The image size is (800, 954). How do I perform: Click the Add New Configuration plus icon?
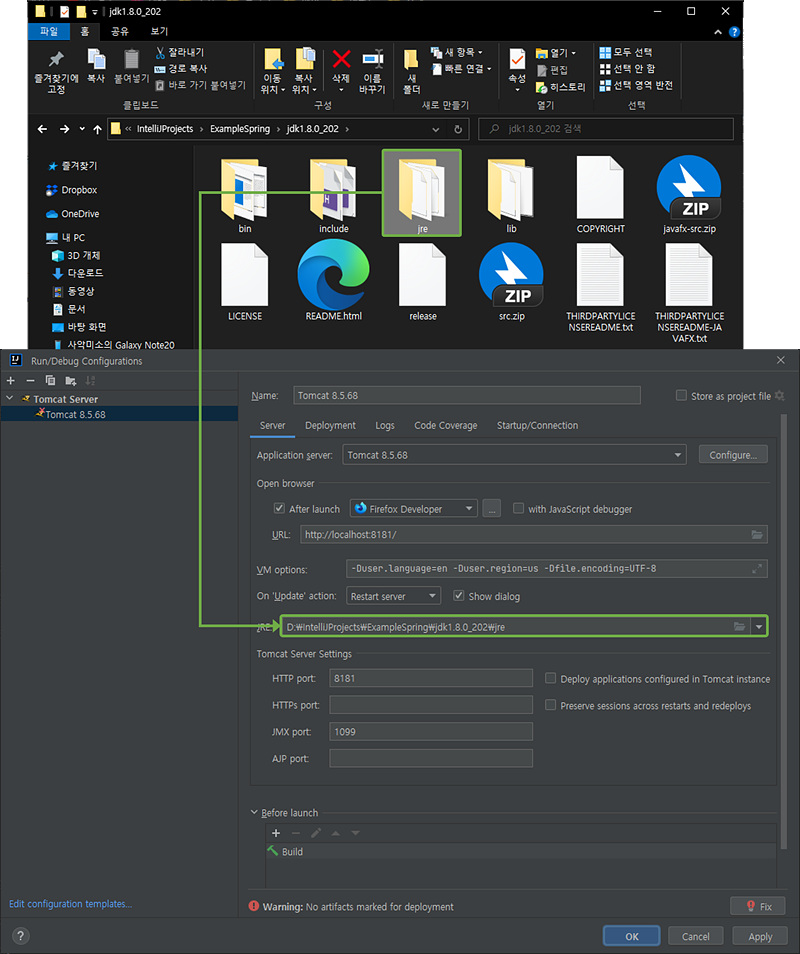coord(10,381)
